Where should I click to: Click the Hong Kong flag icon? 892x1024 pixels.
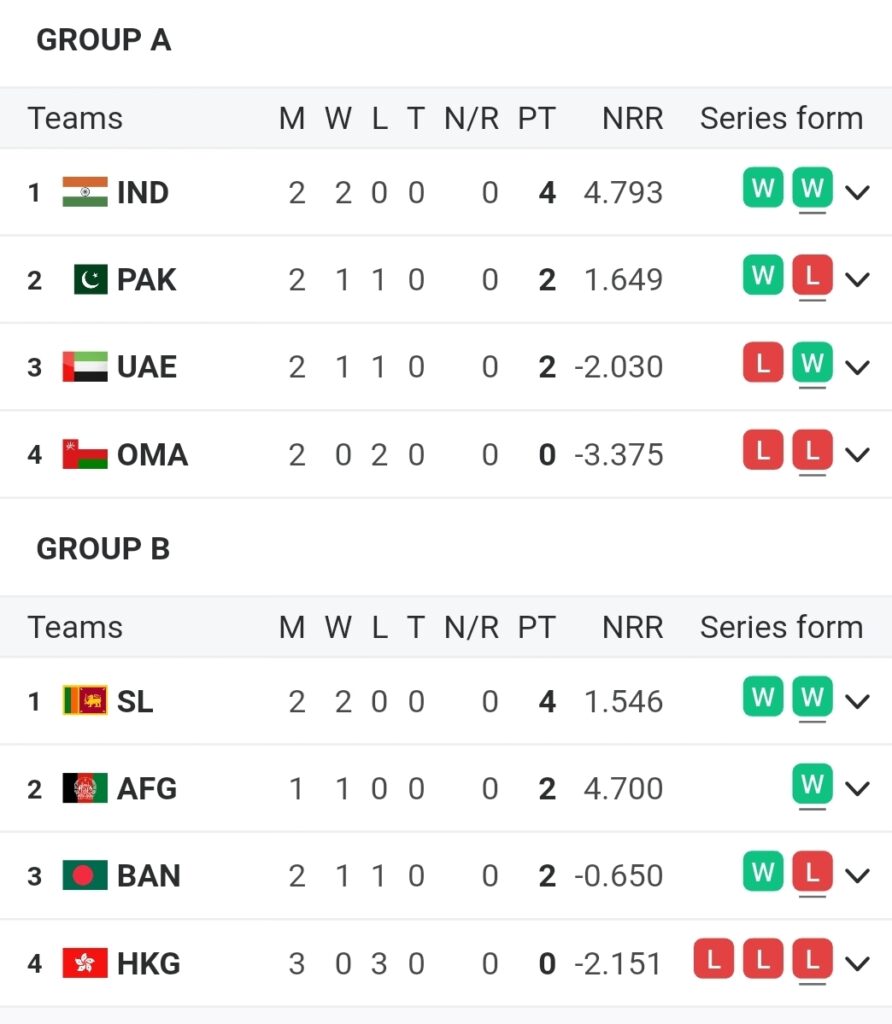coord(85,964)
